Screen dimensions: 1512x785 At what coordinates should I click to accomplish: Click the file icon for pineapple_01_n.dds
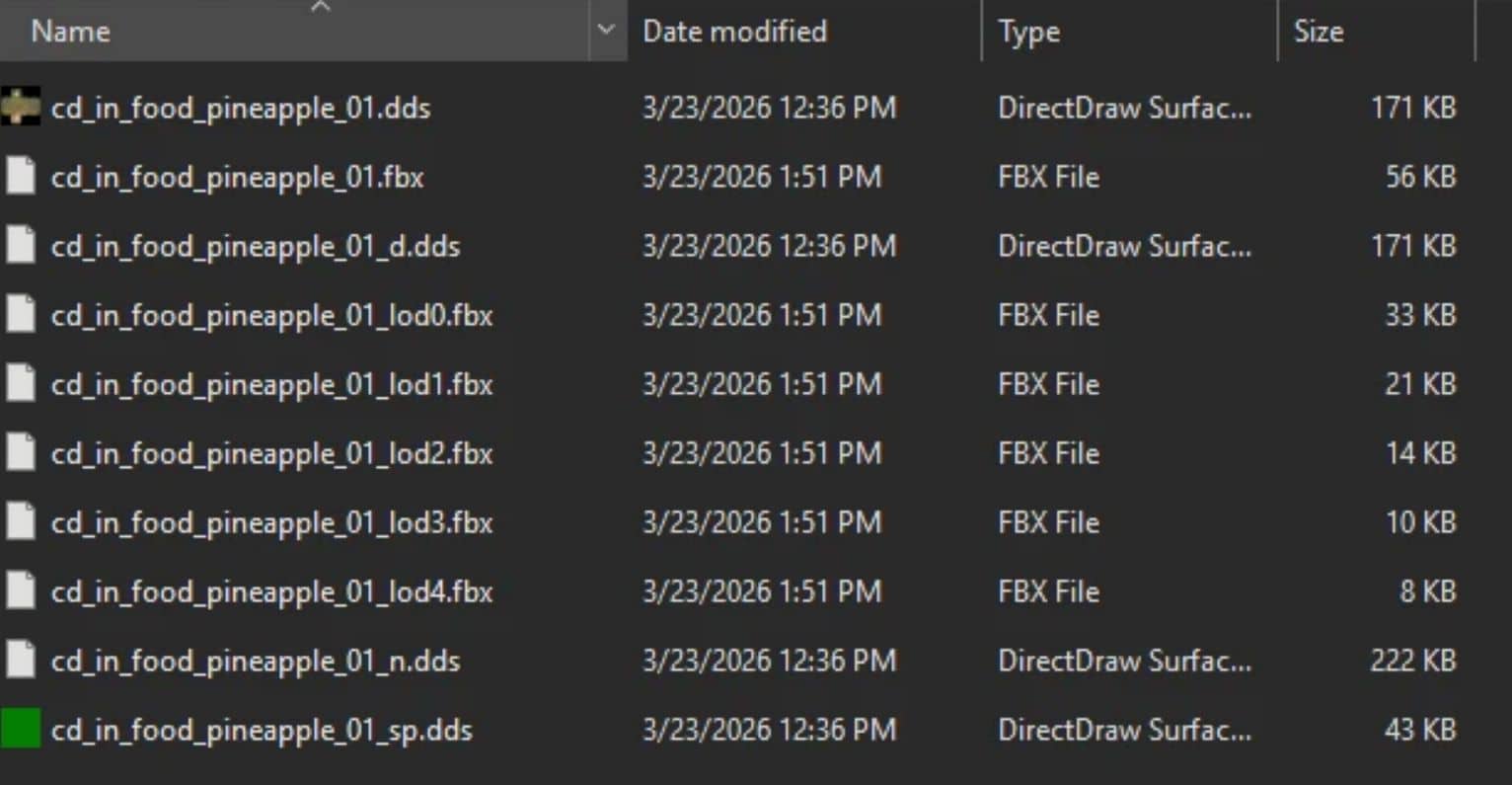click(x=21, y=661)
